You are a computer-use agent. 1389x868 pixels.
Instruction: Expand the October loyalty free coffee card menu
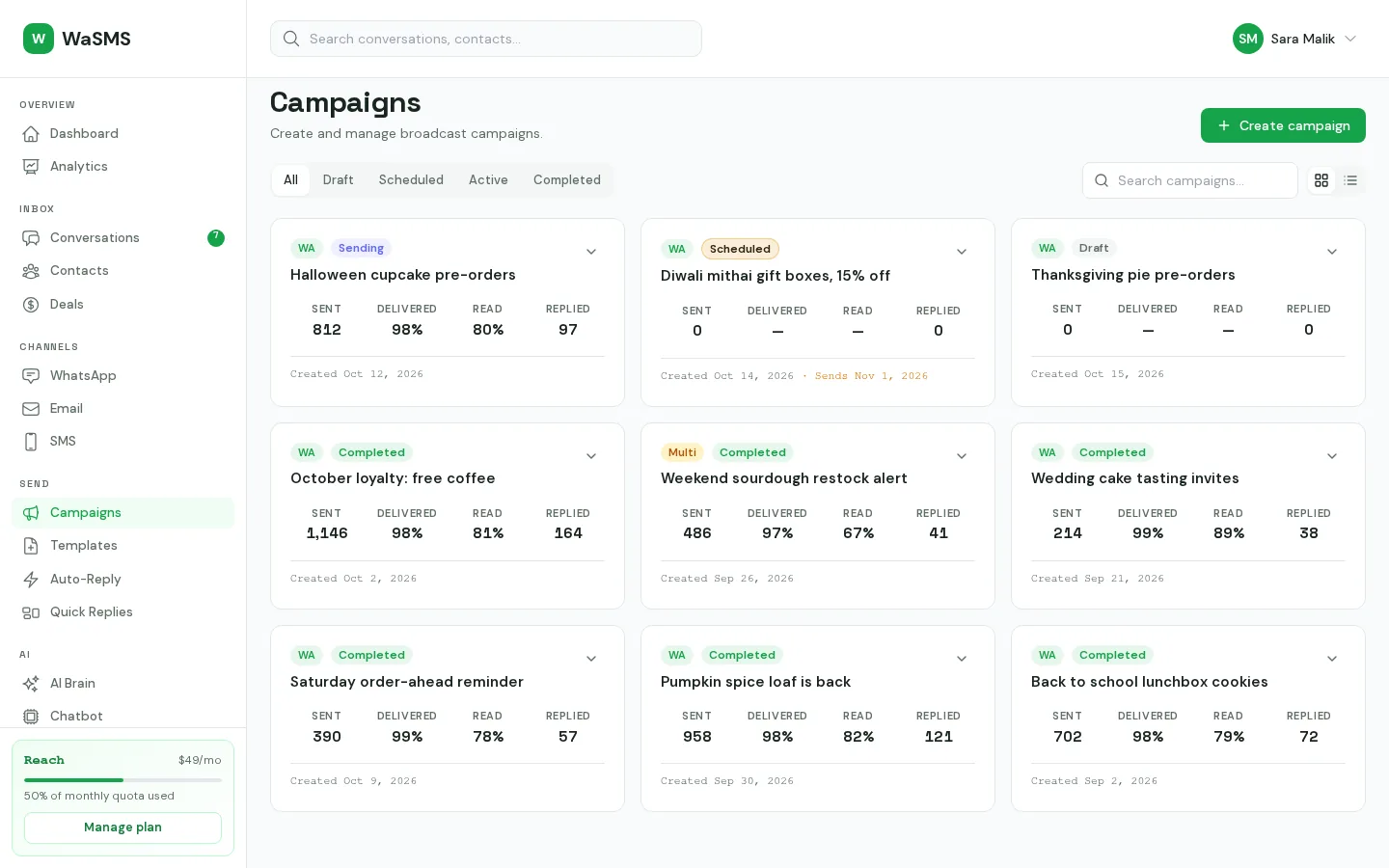click(x=591, y=456)
